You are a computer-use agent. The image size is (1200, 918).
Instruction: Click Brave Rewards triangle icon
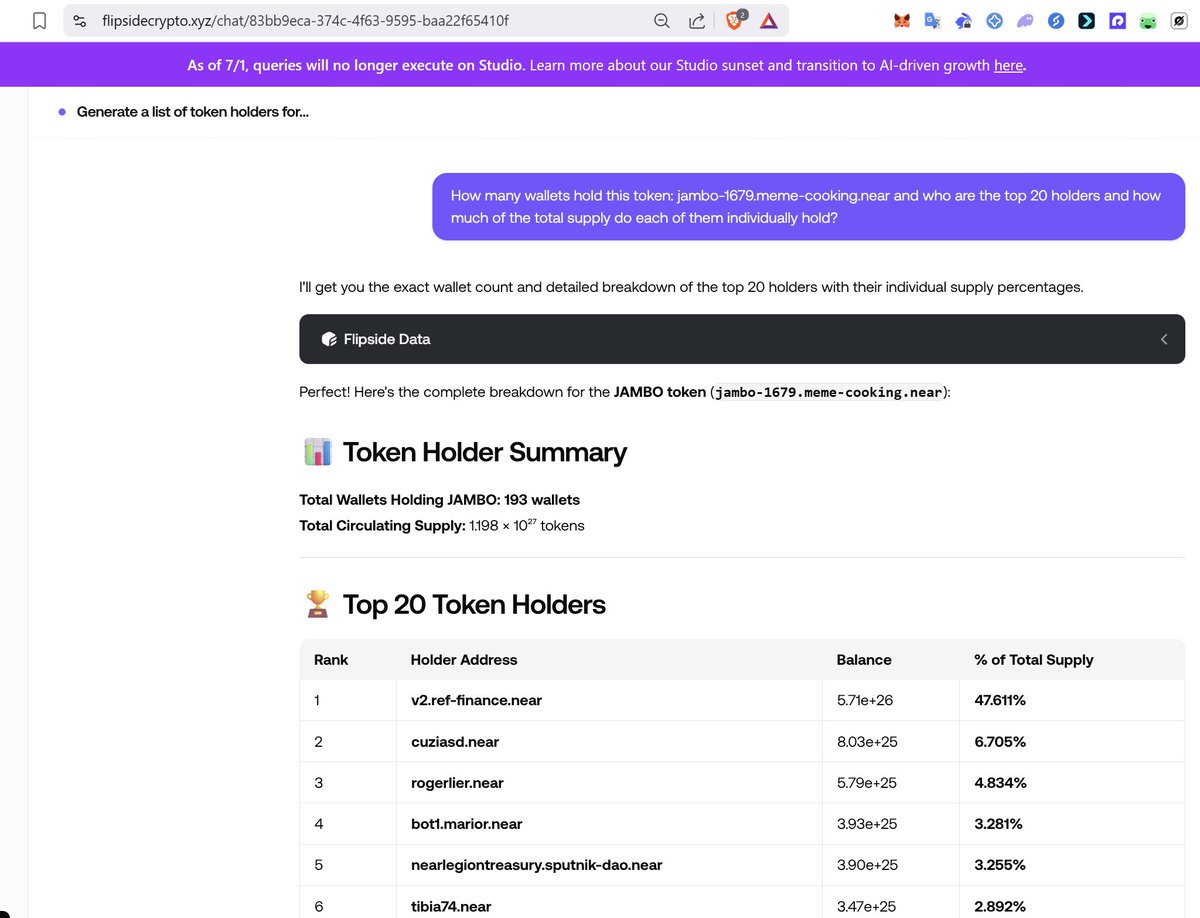pos(768,20)
